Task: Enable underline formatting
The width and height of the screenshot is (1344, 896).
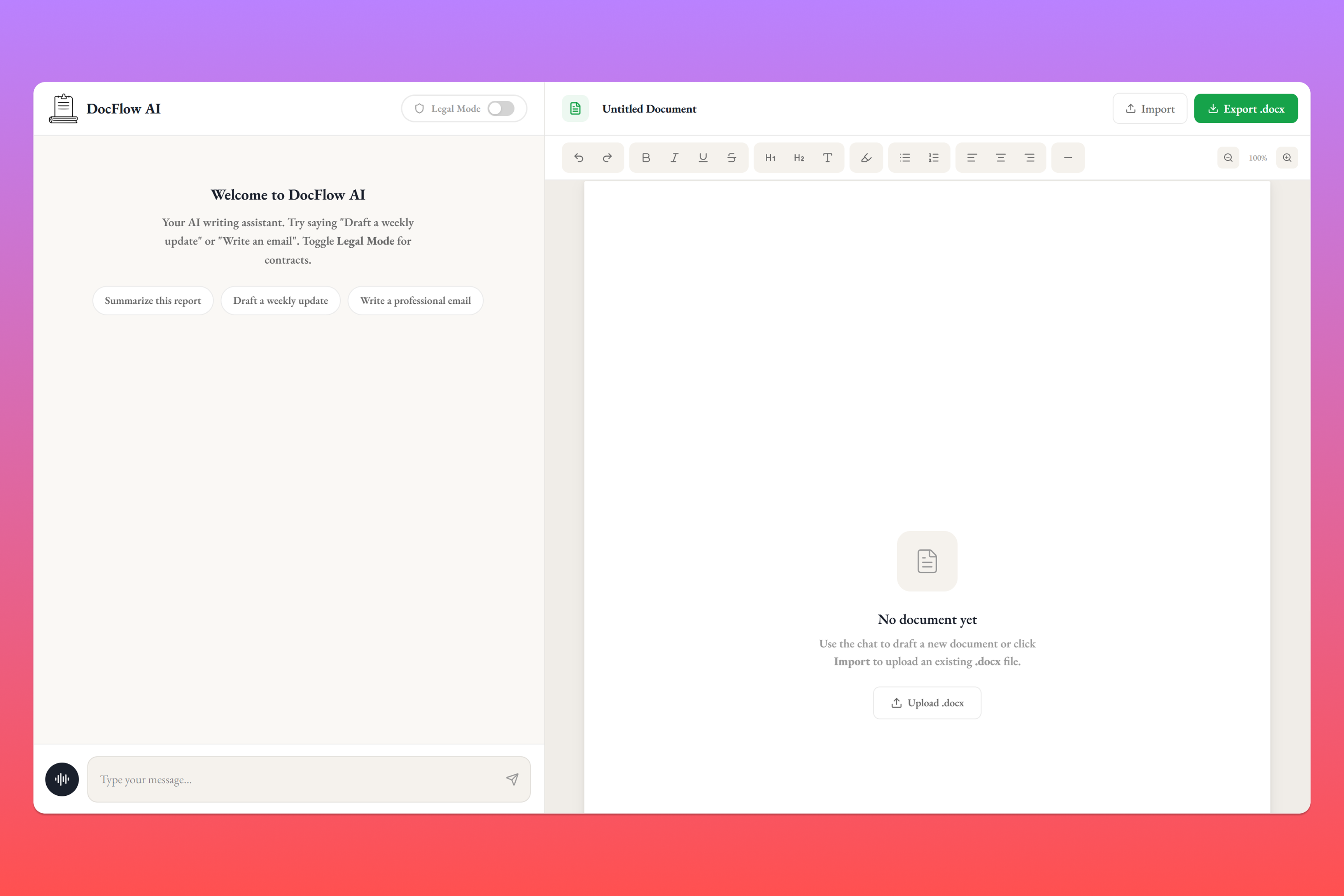Action: 703,158
